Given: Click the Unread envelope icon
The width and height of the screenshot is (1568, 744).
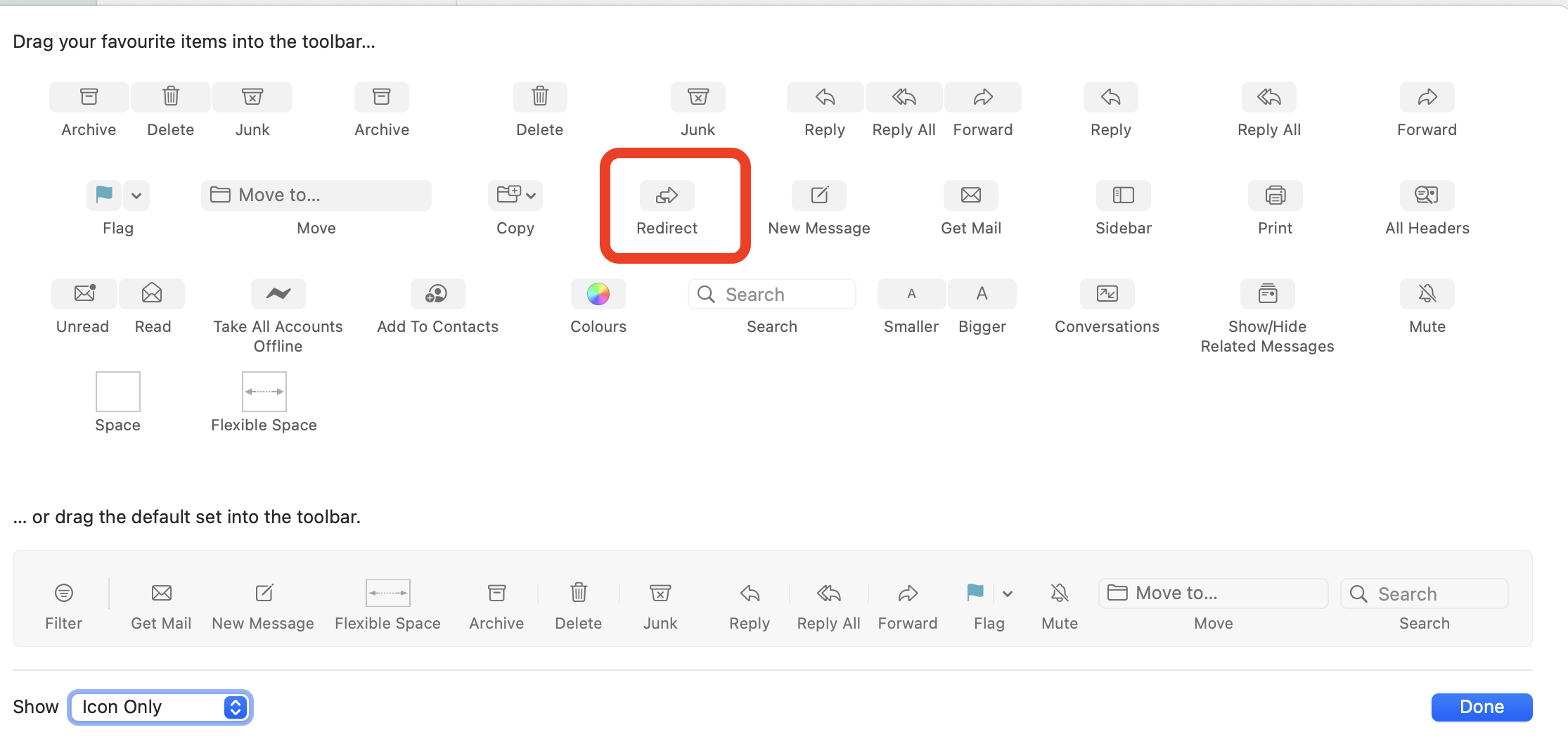Looking at the screenshot, I should pos(84,293).
